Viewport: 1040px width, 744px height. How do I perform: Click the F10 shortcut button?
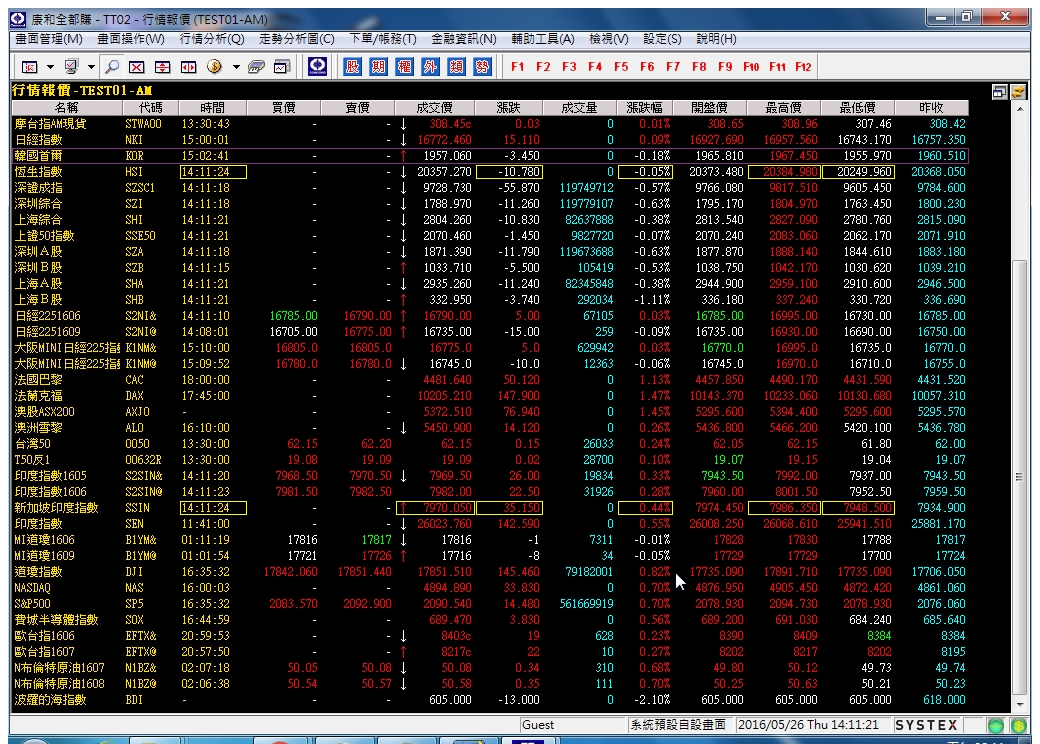(751, 67)
